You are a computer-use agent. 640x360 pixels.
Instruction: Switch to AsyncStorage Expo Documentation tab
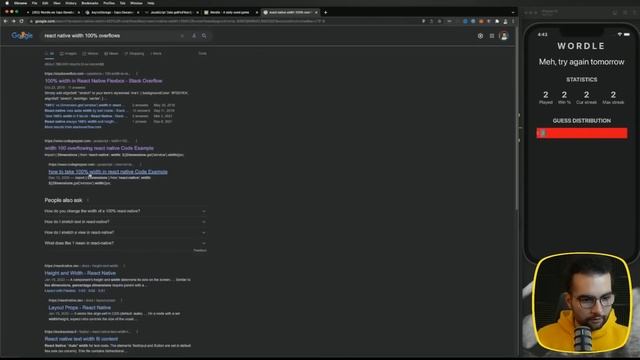(x=112, y=13)
